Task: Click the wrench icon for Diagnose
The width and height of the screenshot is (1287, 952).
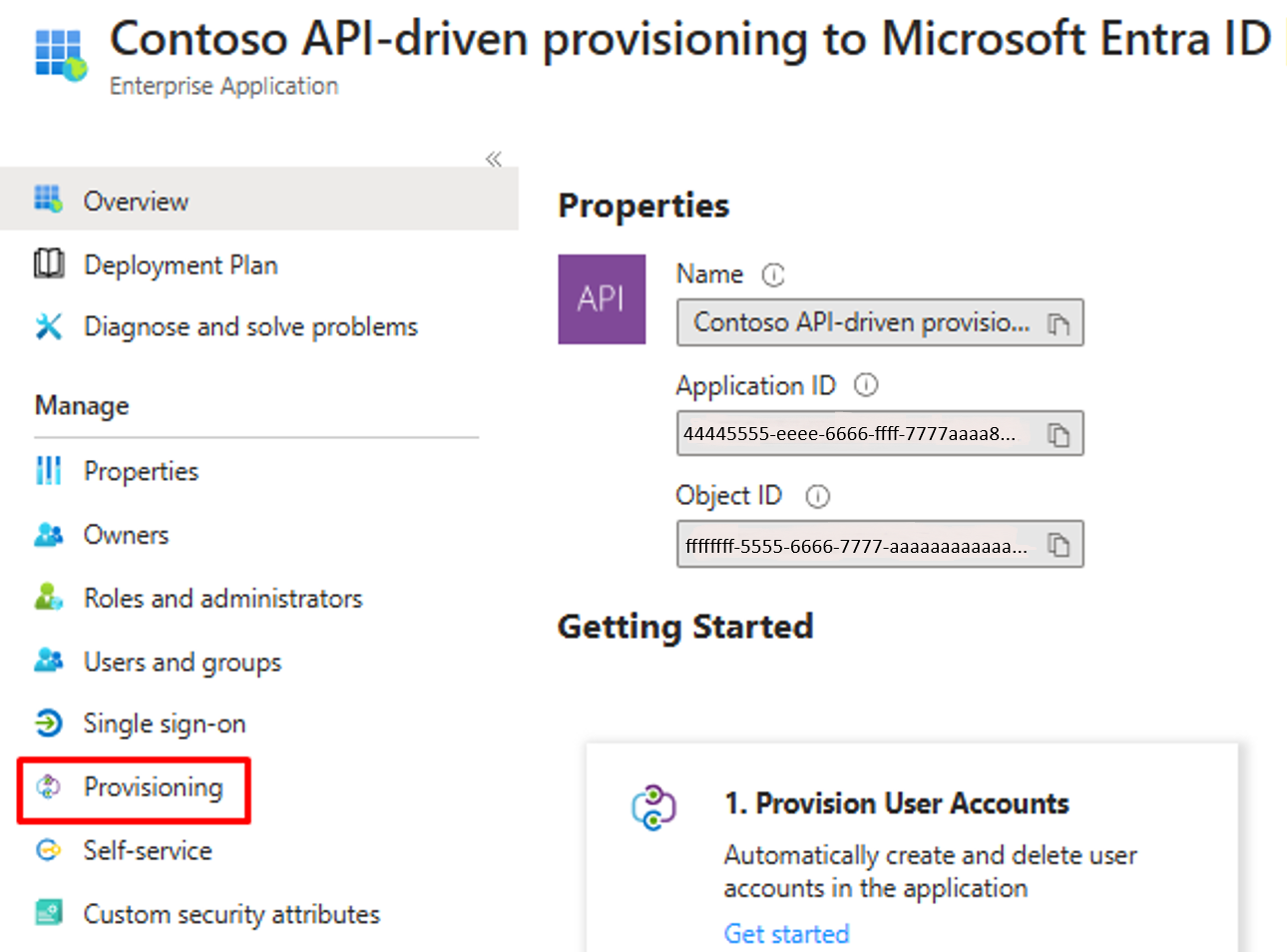Action: (x=48, y=326)
